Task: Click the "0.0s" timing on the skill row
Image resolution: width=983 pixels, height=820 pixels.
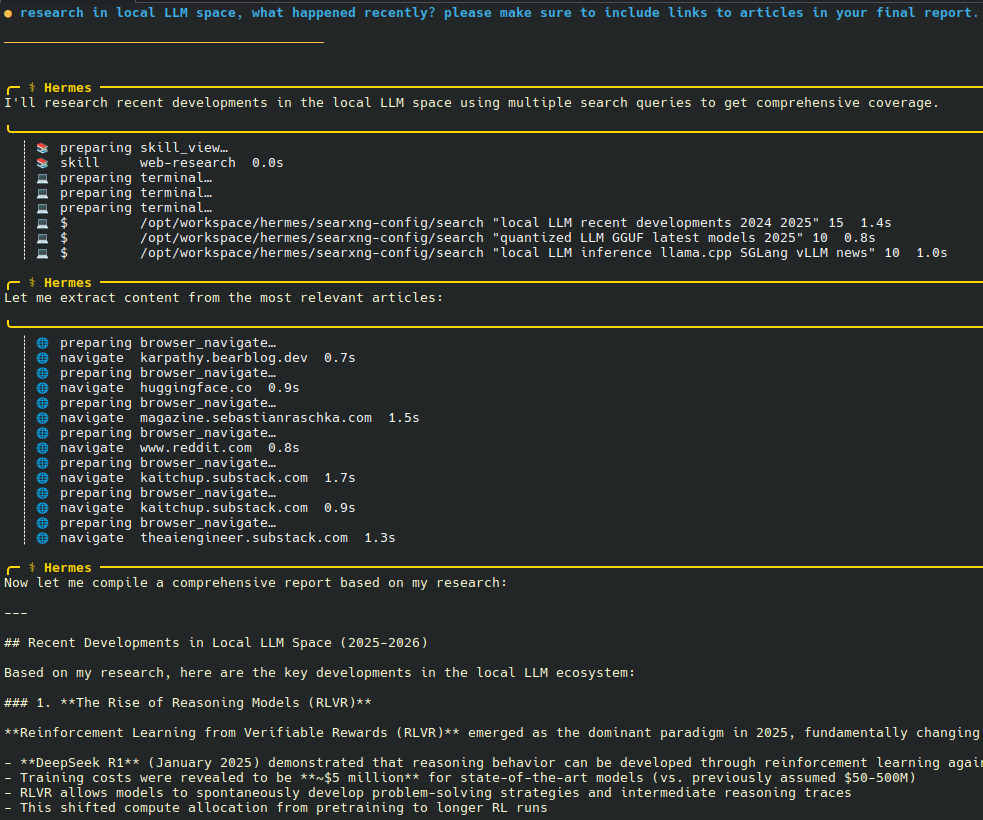Action: click(268, 163)
